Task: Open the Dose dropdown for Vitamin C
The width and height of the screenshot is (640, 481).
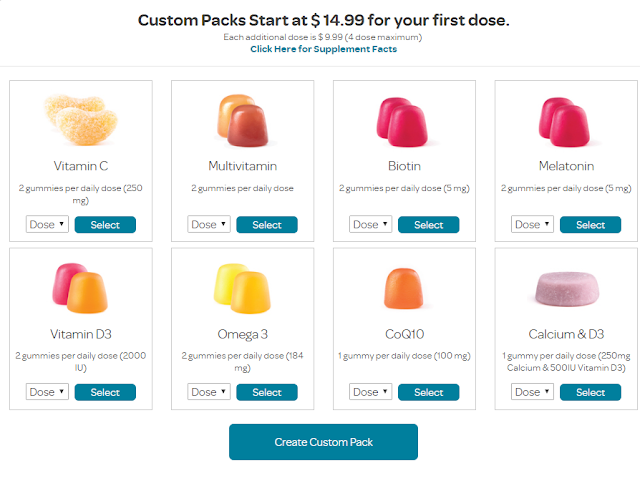Action: click(47, 225)
